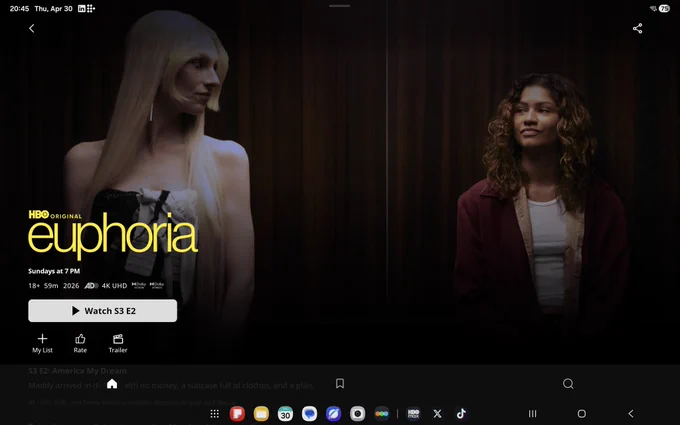The width and height of the screenshot is (680, 425).
Task: Tap the system Recents button
Action: click(x=533, y=414)
